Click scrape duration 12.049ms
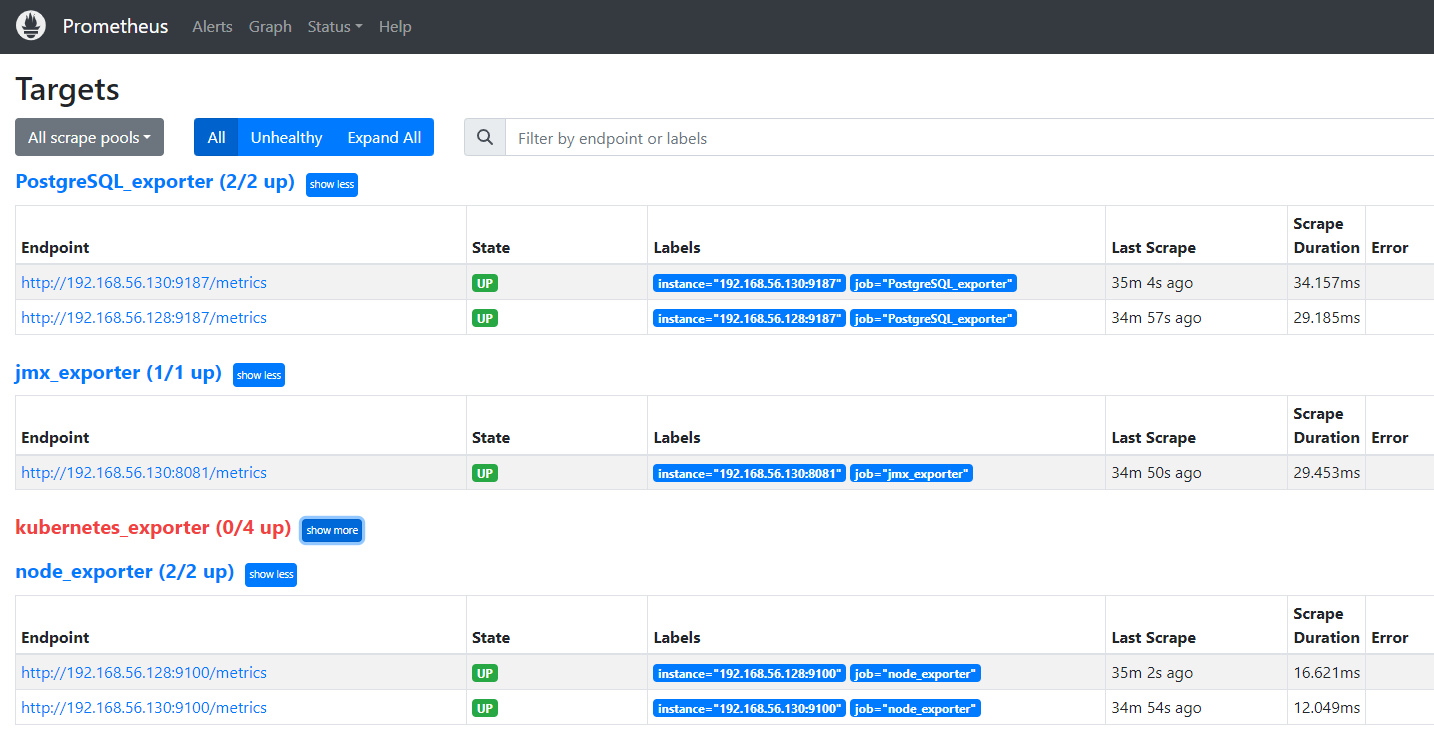Viewport: 1434px width, 735px height. (x=1327, y=708)
